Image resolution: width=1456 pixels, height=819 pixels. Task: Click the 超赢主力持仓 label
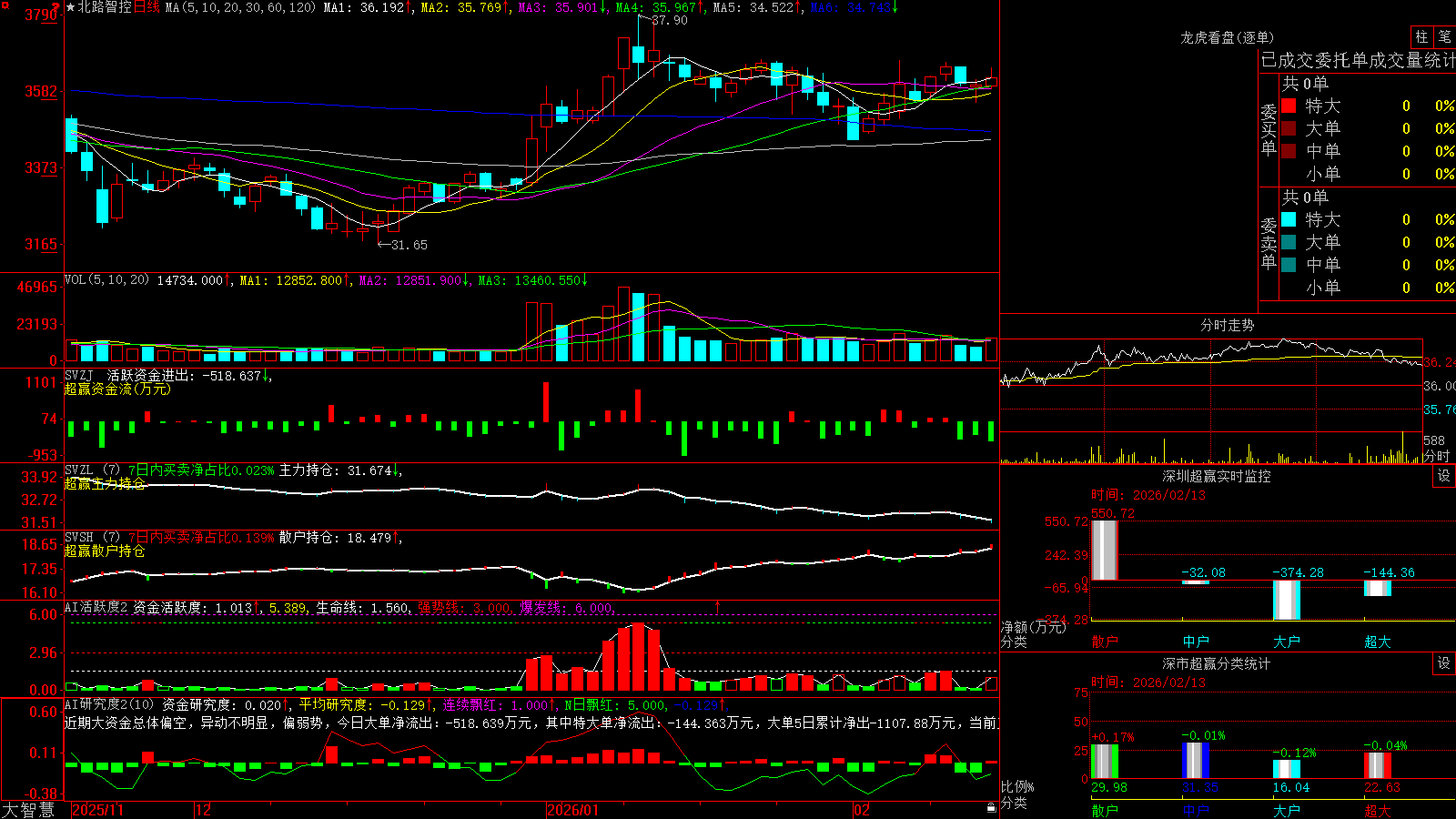coord(105,483)
